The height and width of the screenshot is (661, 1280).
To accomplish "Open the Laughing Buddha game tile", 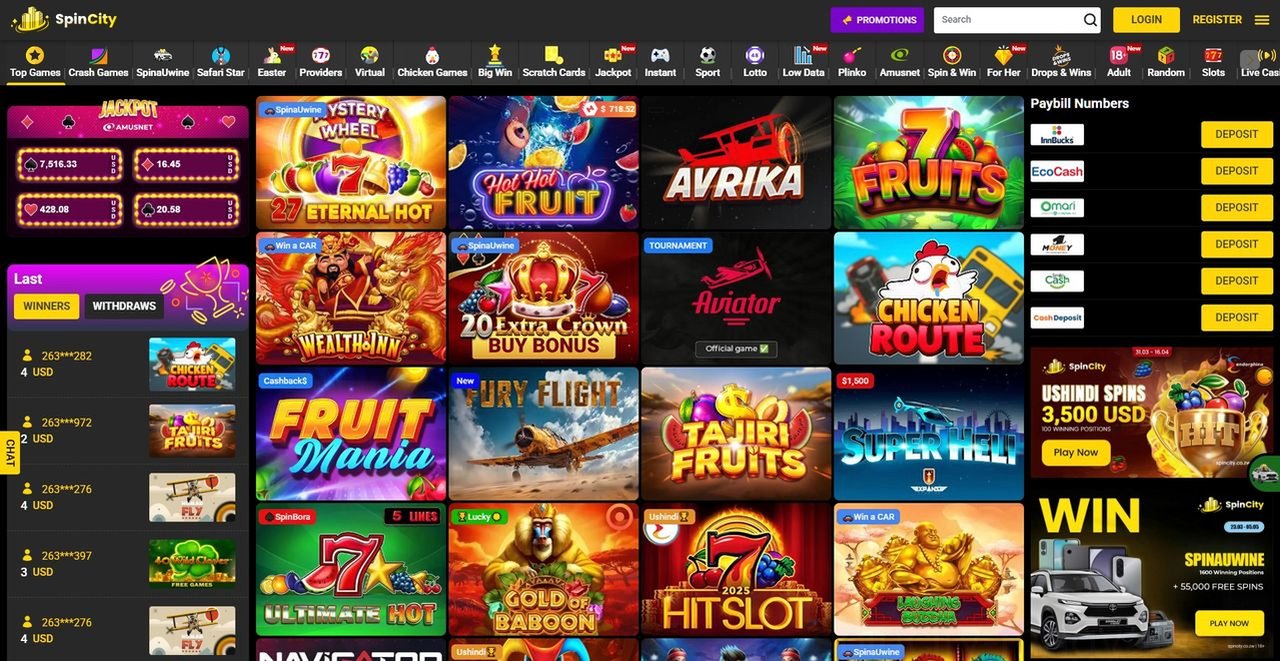I will click(929, 569).
